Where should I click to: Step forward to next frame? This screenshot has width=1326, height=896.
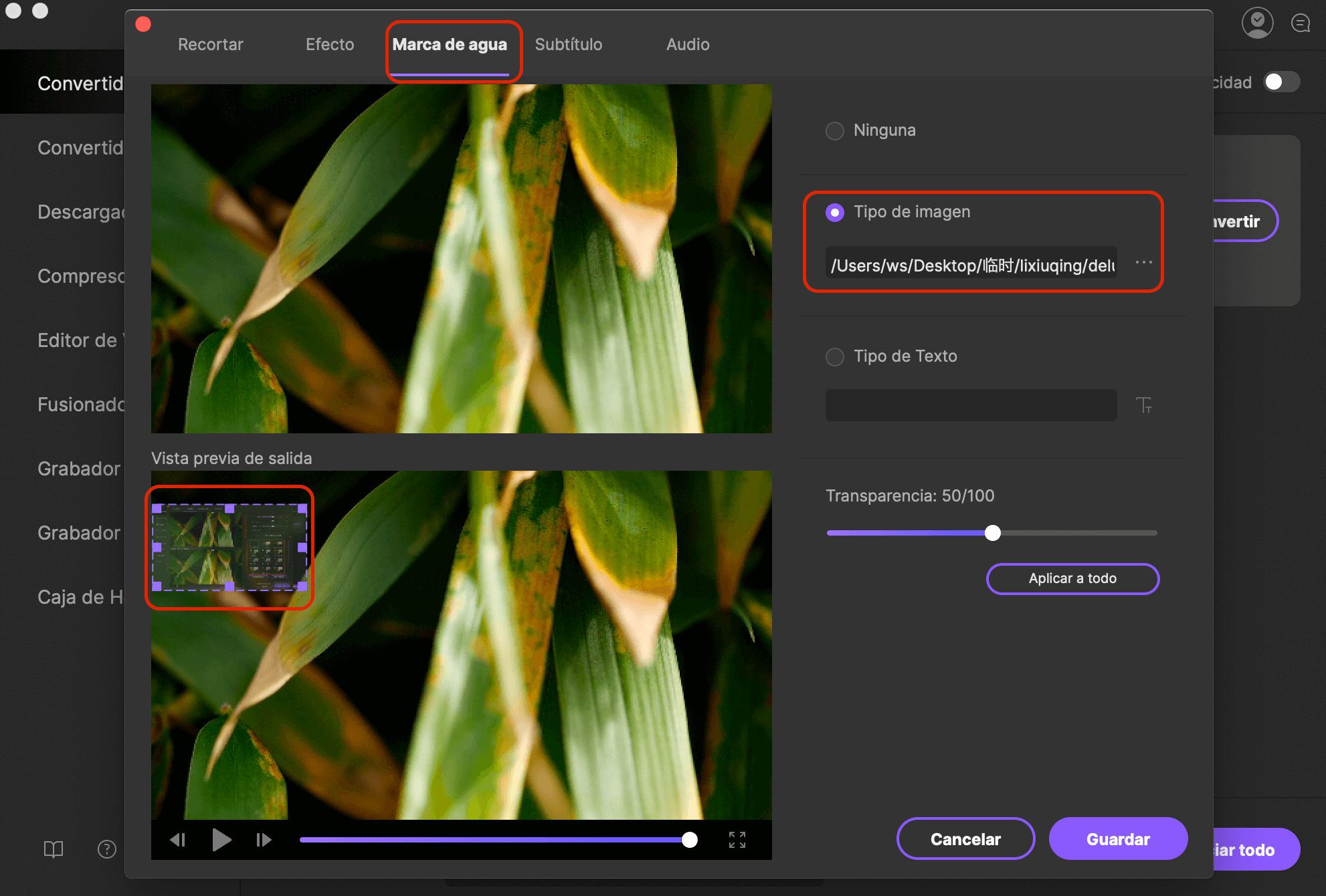[264, 839]
